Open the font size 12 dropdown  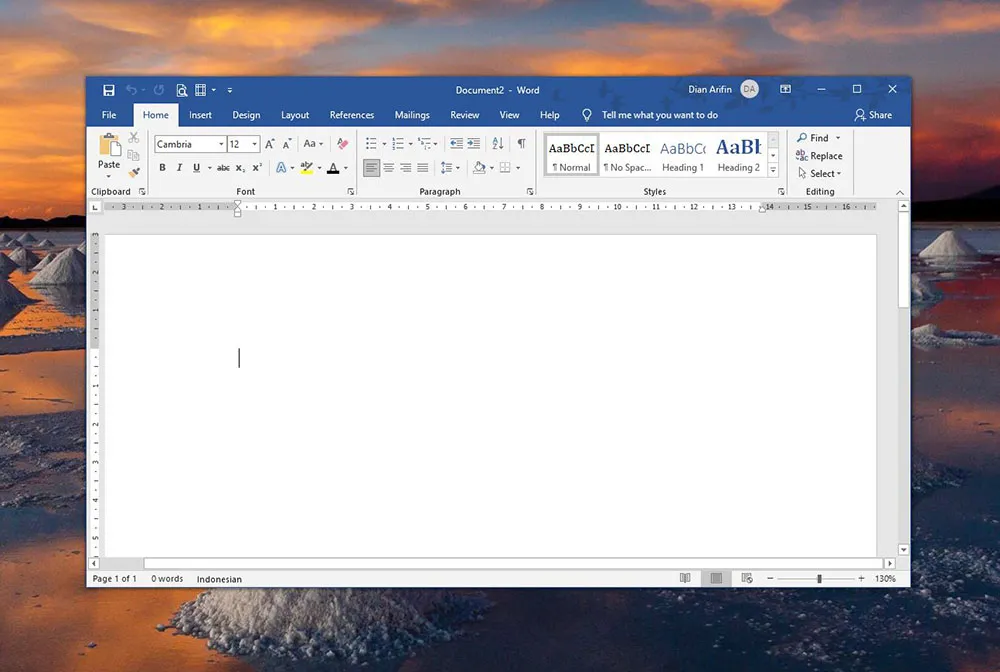click(254, 144)
